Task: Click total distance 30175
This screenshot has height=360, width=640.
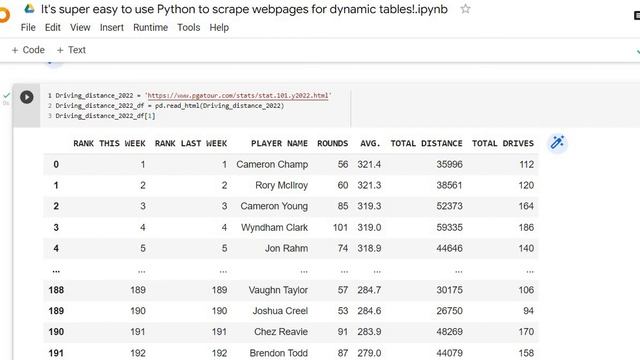Action: pyautogui.click(x=449, y=290)
